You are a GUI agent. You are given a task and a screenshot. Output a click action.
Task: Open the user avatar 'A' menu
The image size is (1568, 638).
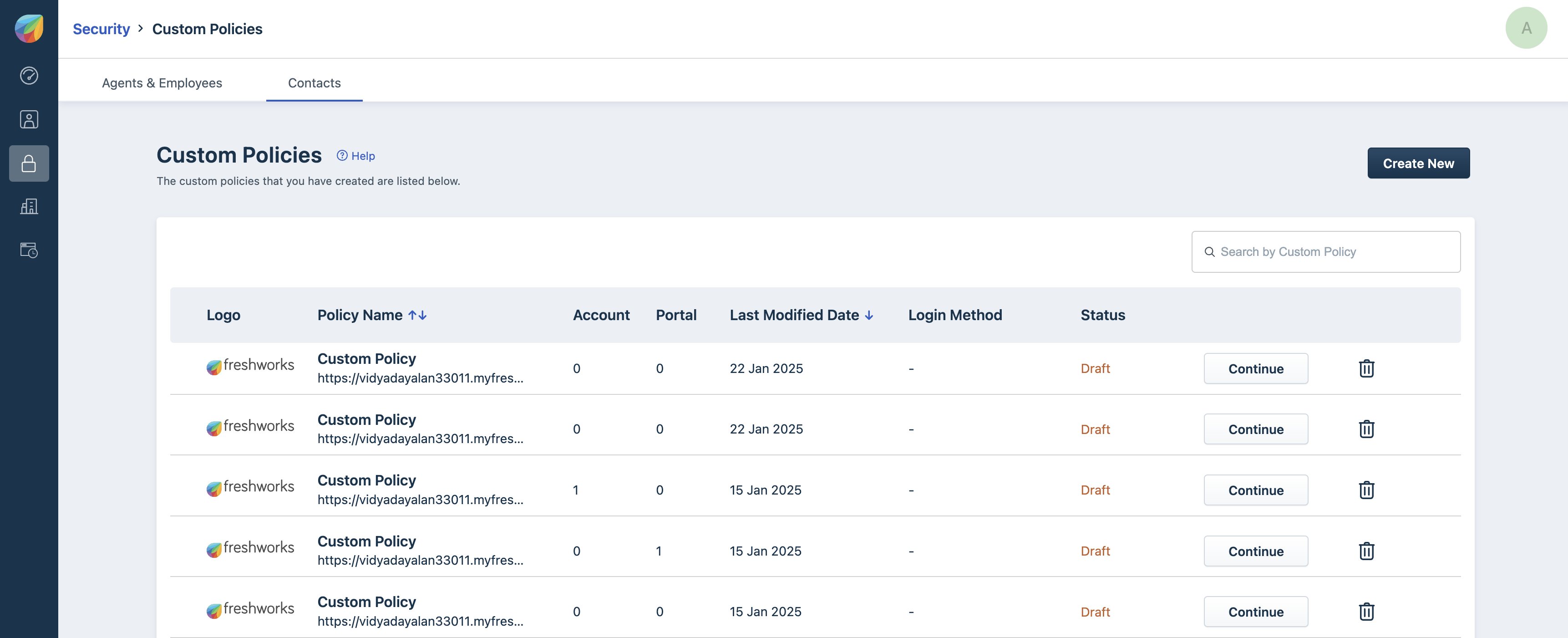click(1525, 28)
